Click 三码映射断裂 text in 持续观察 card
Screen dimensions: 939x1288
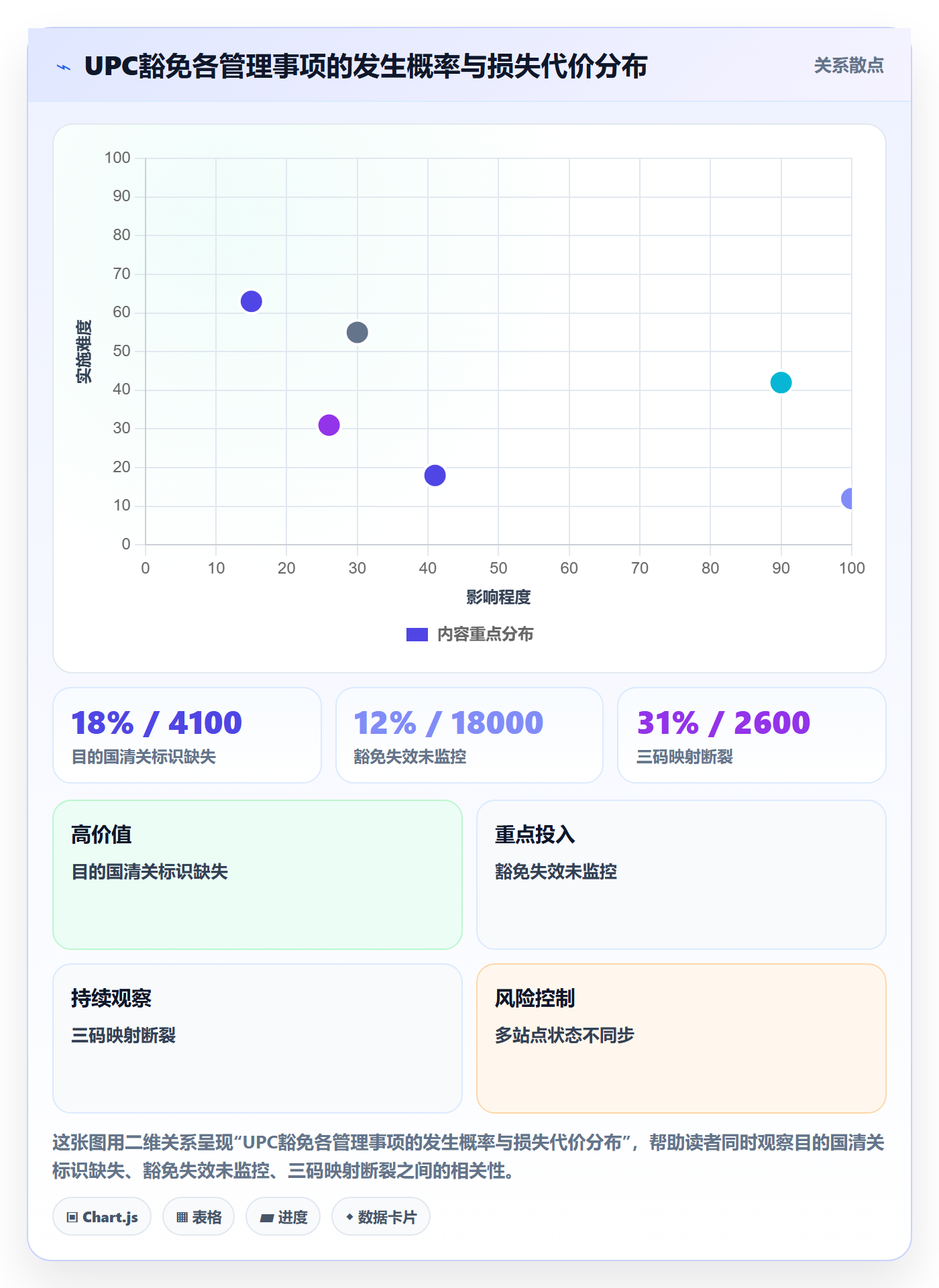click(123, 1035)
